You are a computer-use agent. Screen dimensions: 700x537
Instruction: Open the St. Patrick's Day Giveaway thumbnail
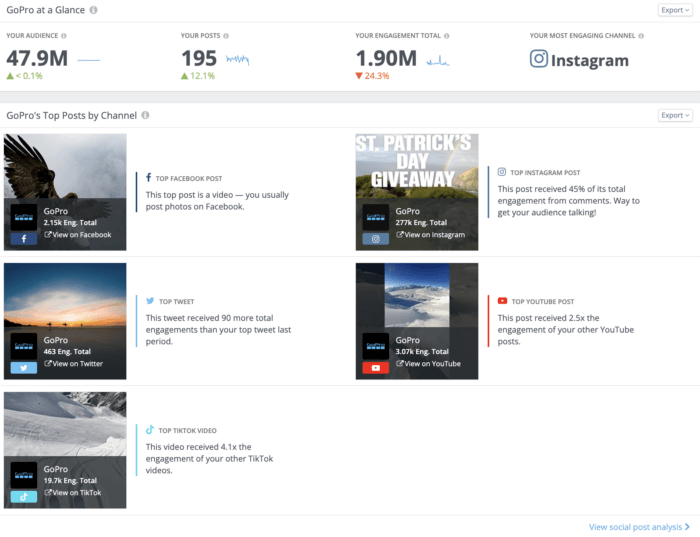[416, 165]
